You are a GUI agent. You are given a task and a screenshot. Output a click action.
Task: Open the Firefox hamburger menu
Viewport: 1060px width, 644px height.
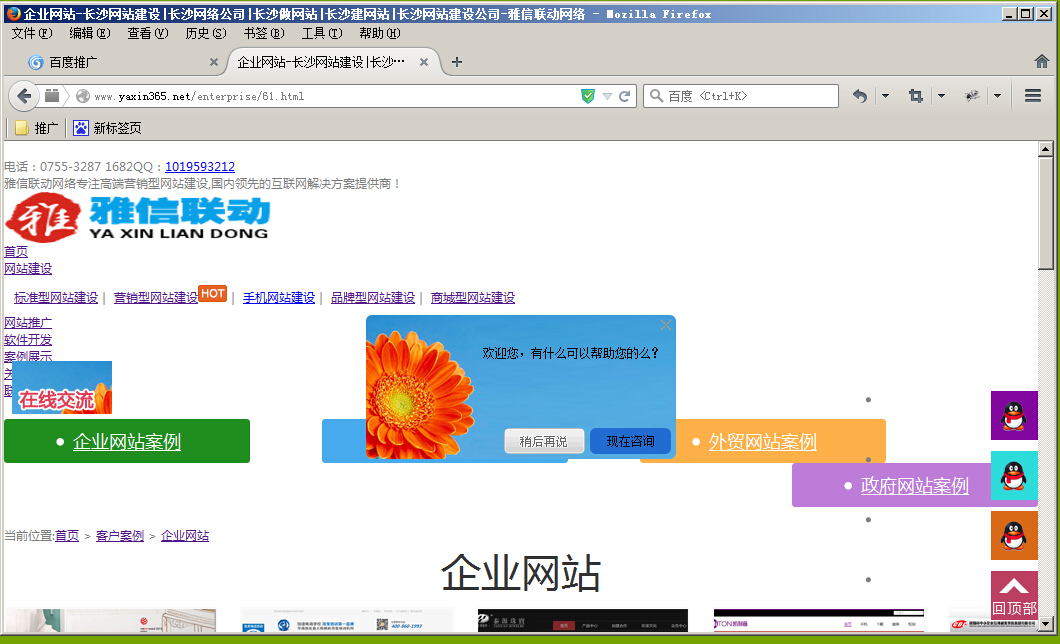coord(1033,96)
